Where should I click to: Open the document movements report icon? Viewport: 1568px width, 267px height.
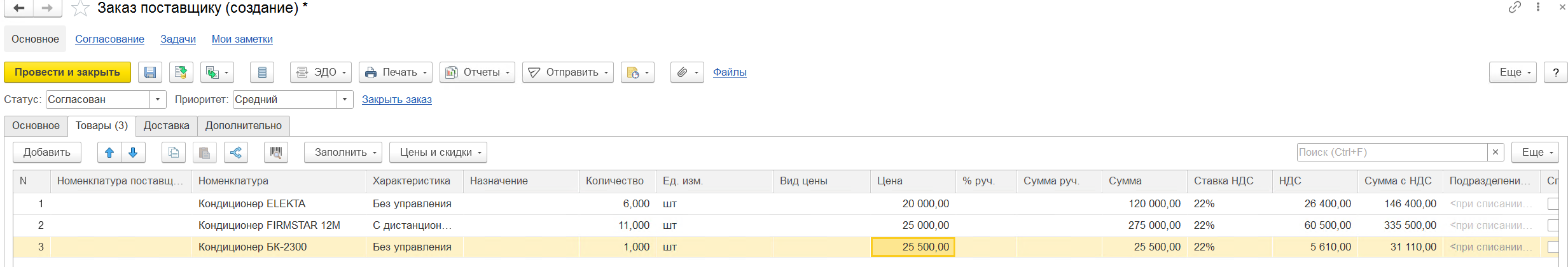(262, 72)
